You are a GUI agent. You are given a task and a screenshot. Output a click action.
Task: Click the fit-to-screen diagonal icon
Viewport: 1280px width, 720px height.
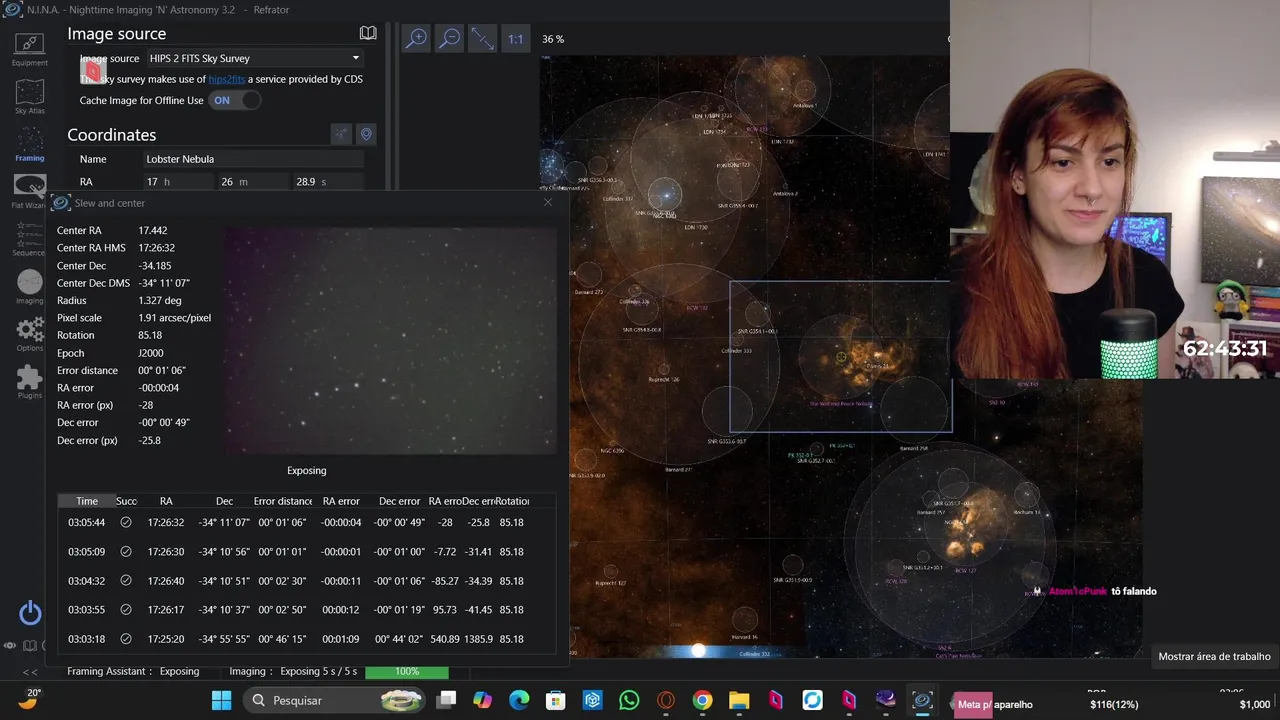[482, 38]
